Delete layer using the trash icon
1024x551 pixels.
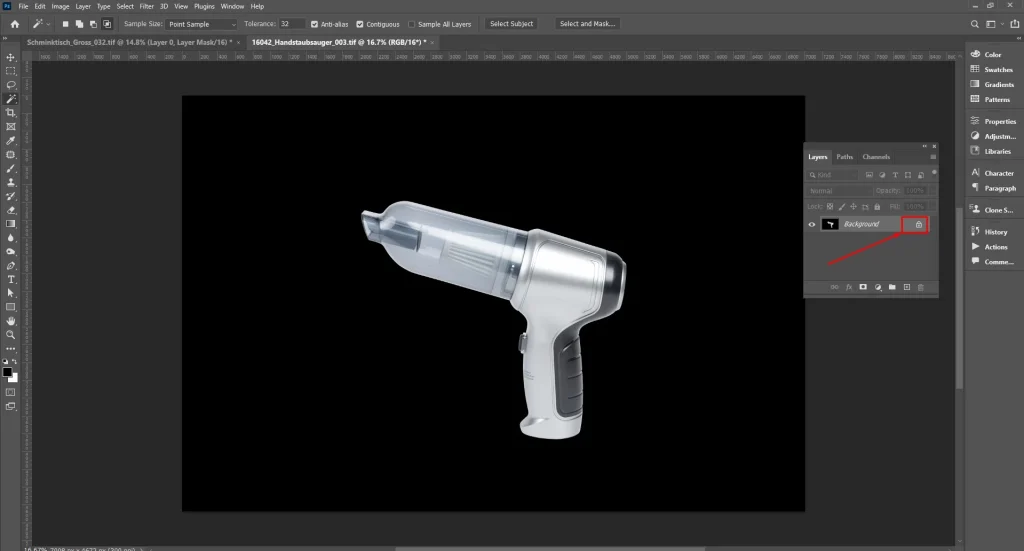(x=921, y=287)
